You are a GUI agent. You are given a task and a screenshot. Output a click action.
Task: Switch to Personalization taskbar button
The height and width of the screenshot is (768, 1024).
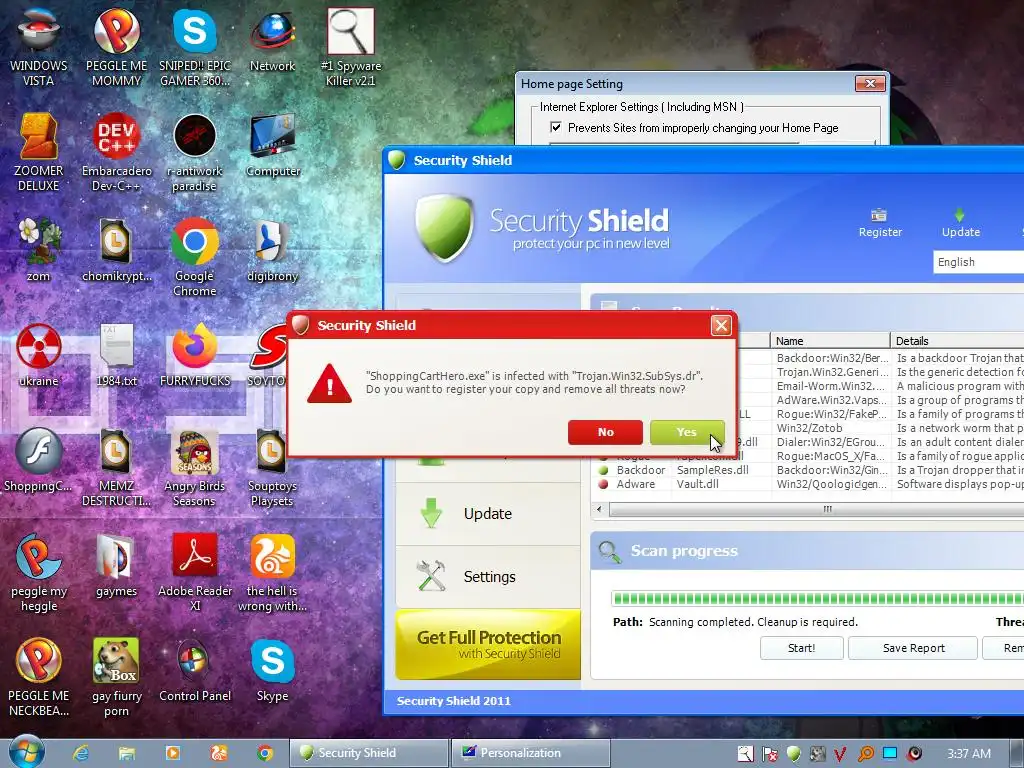click(x=530, y=753)
